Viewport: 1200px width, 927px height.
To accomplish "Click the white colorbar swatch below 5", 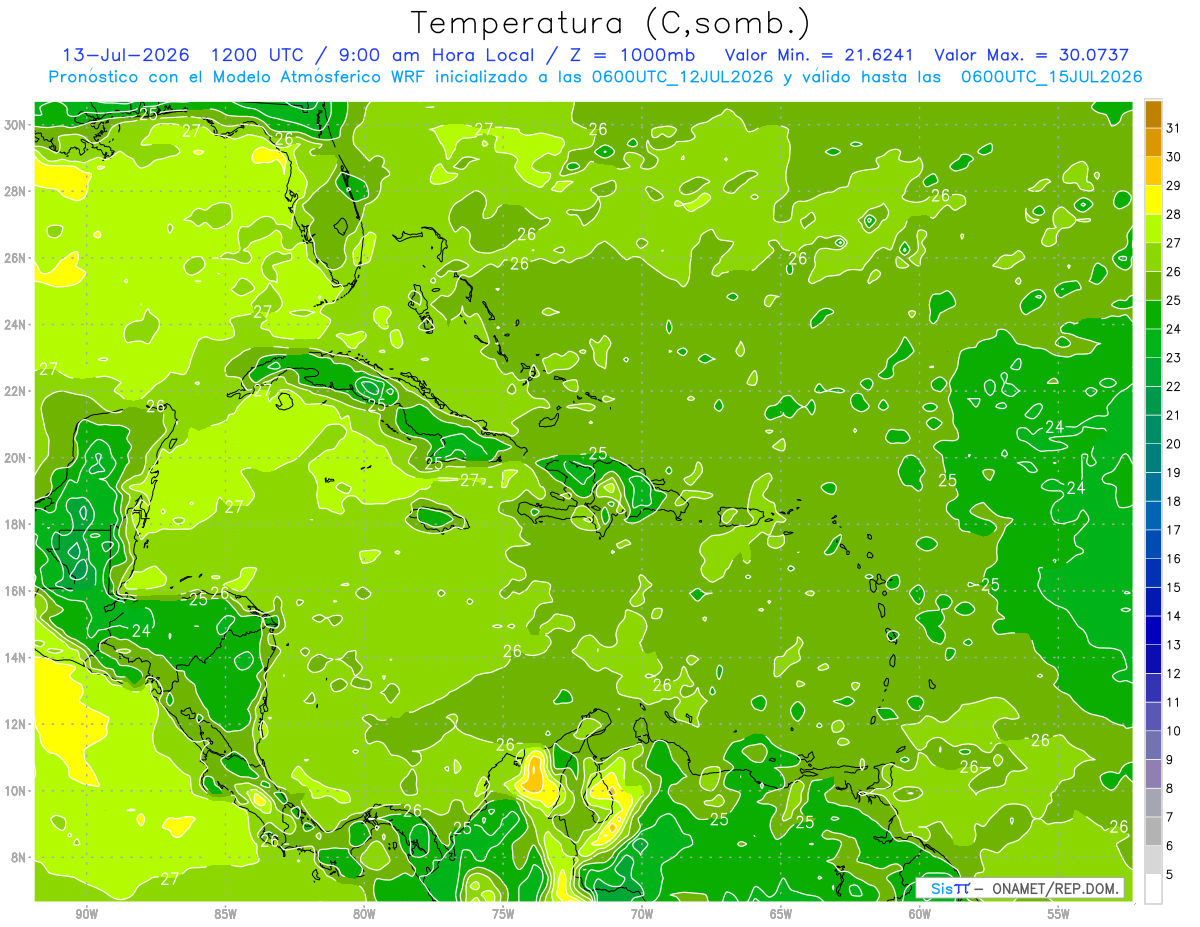I will [1153, 888].
